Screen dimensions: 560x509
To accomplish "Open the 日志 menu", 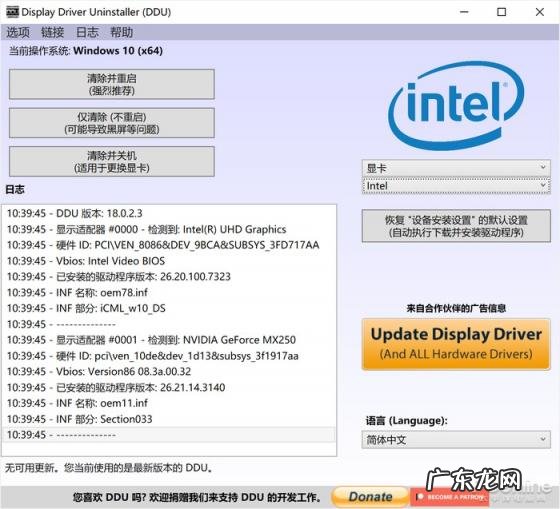I will point(87,33).
